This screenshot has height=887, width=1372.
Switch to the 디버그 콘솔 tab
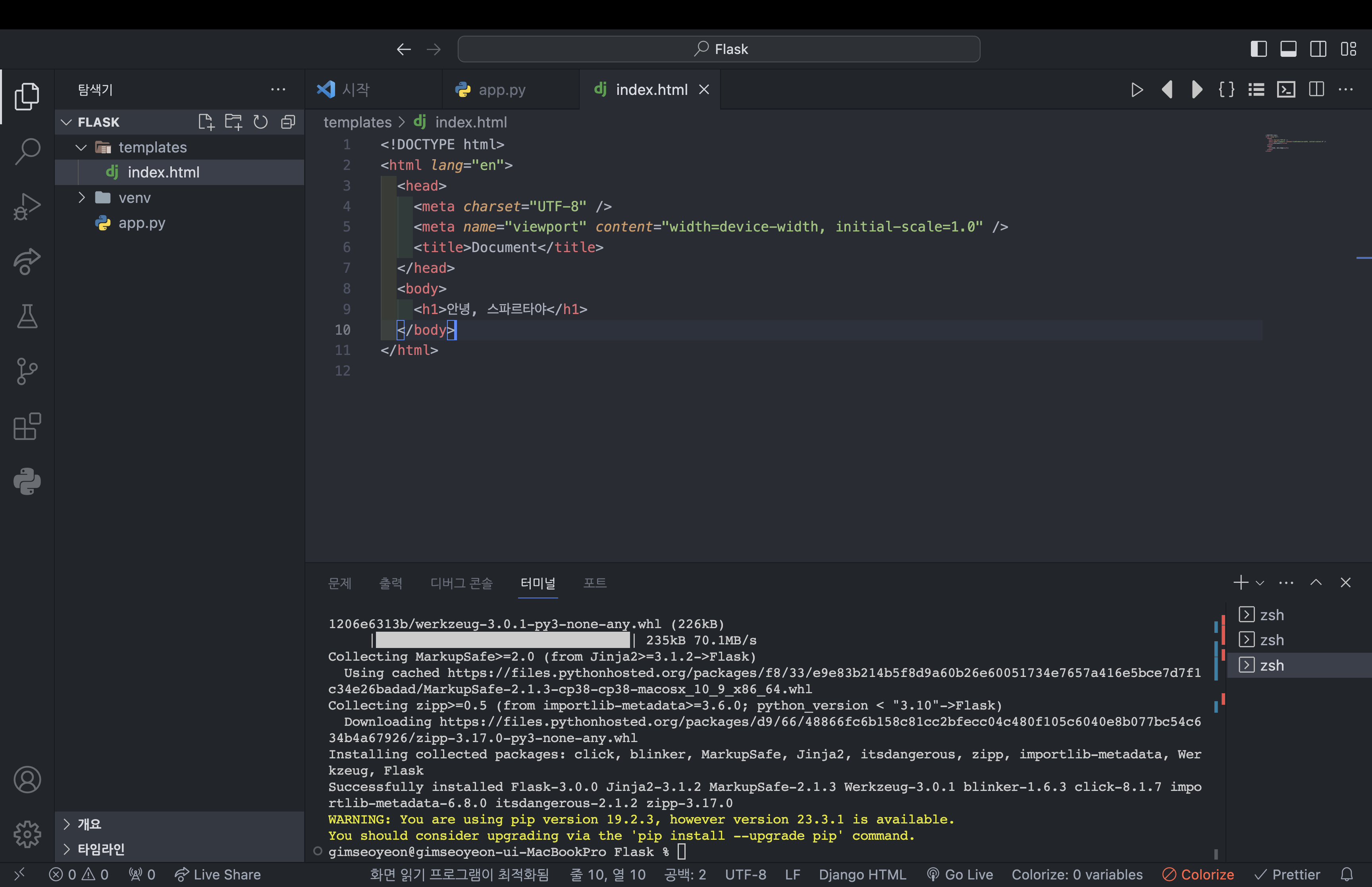click(462, 583)
